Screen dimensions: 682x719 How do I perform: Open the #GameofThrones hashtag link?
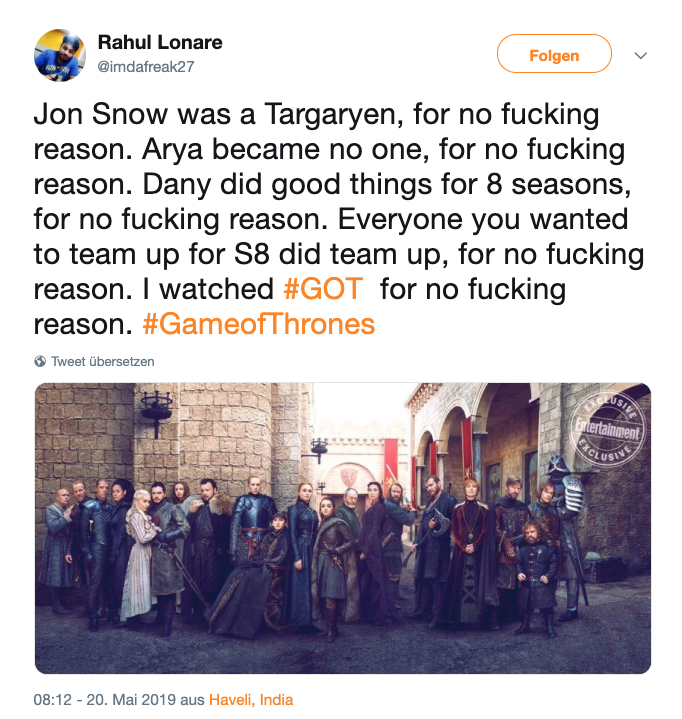point(259,324)
